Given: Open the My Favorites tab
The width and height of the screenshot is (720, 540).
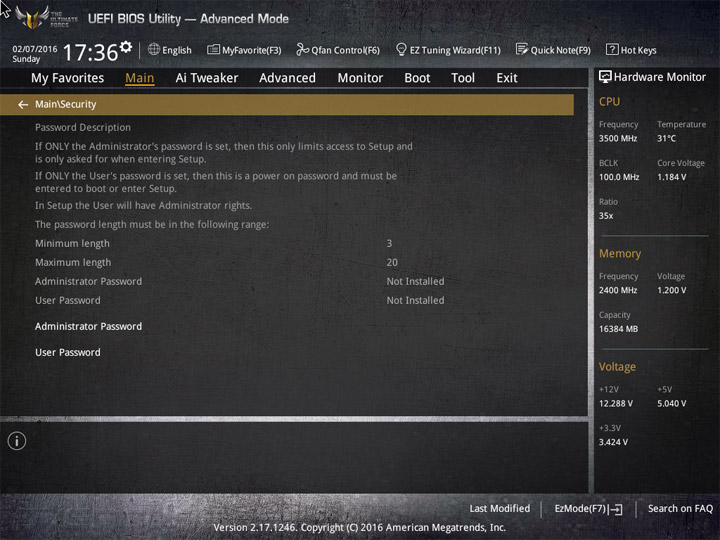Looking at the screenshot, I should coord(68,78).
